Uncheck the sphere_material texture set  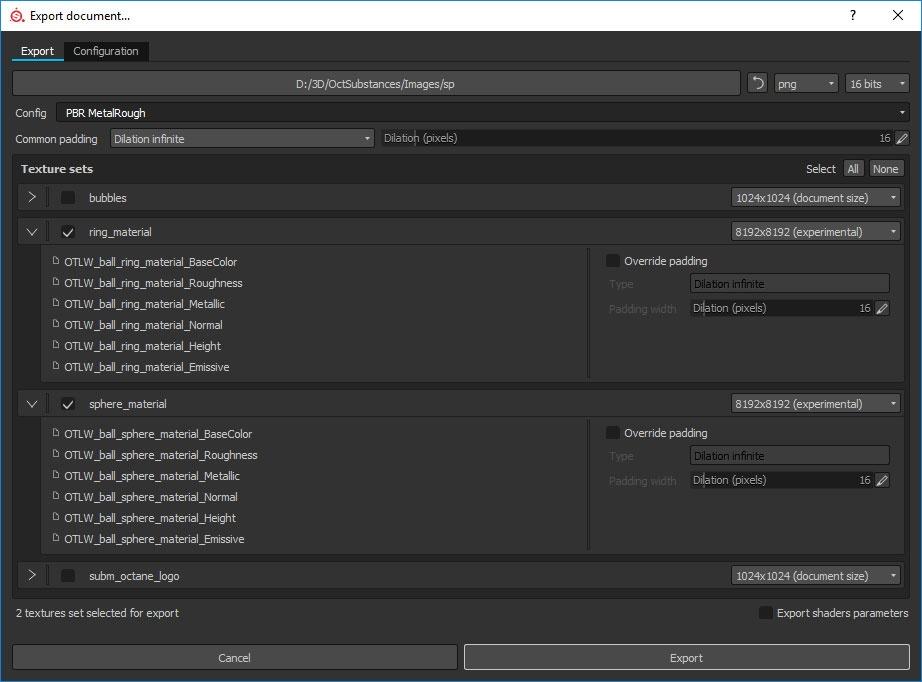coord(68,404)
